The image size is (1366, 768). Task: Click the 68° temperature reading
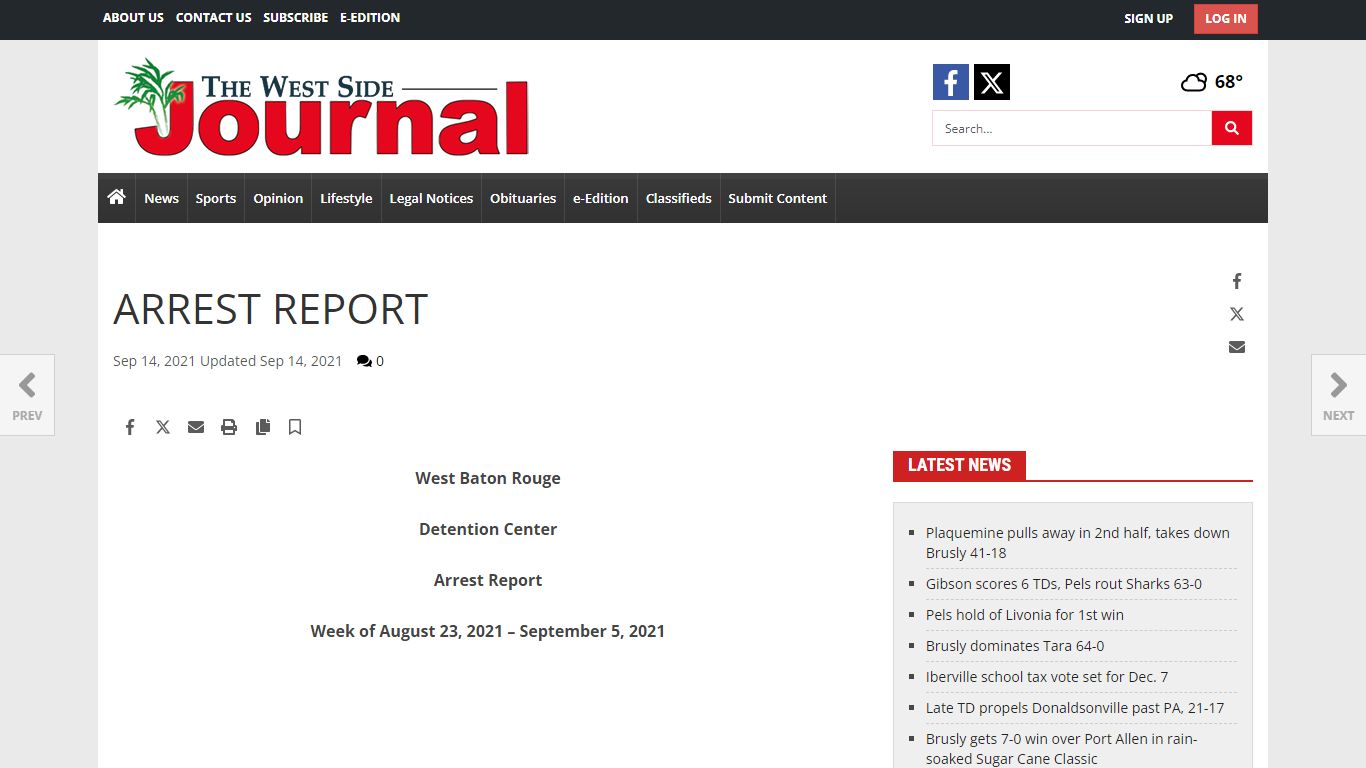pyautogui.click(x=1229, y=82)
